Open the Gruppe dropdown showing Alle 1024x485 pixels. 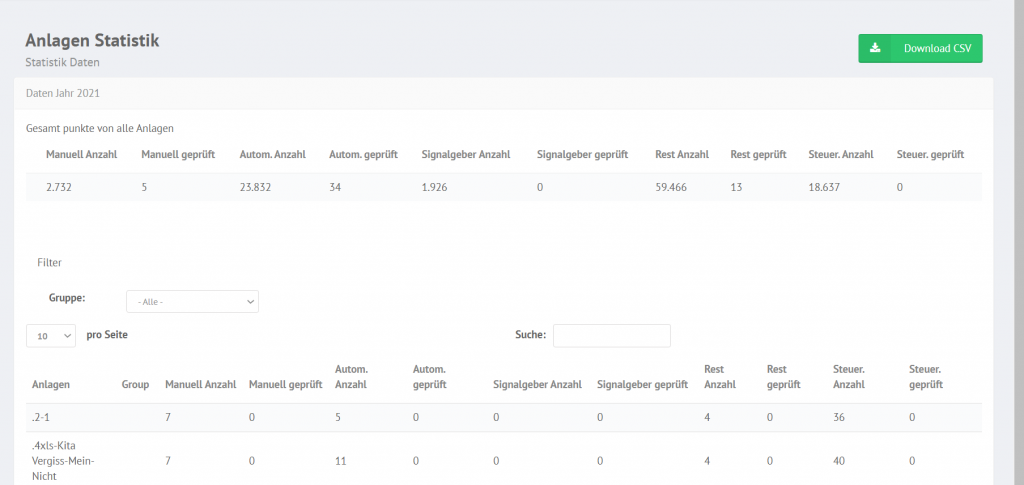pos(193,302)
